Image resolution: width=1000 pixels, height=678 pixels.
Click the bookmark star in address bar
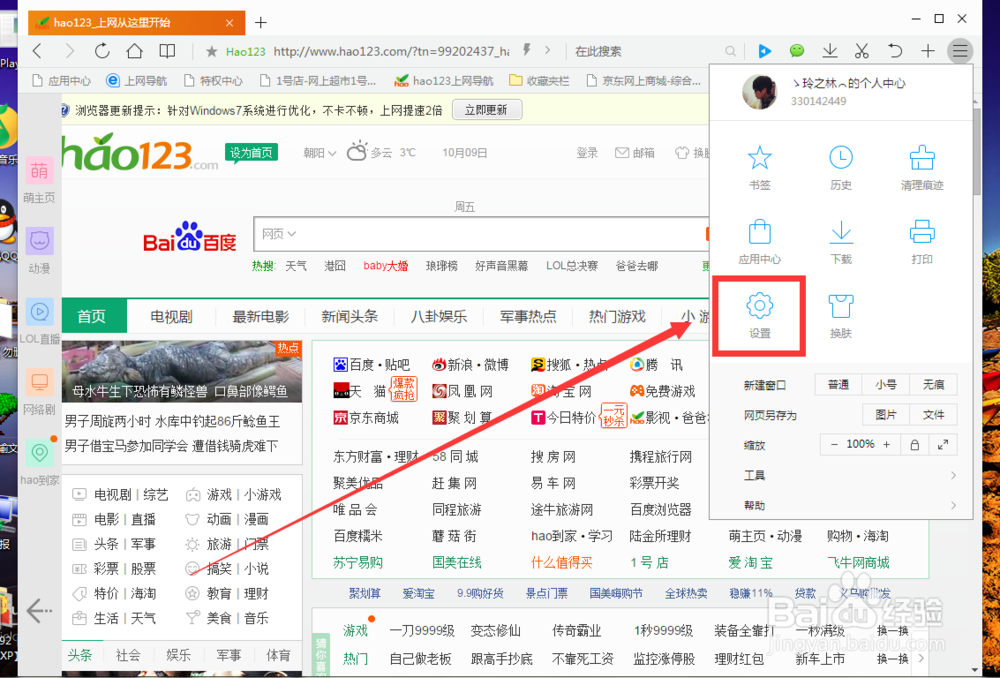[x=212, y=52]
